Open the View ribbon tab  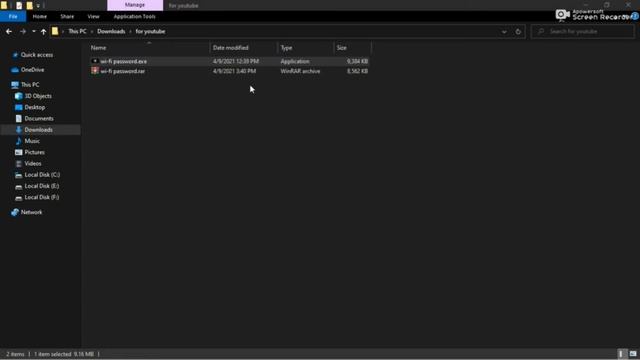pyautogui.click(x=93, y=16)
